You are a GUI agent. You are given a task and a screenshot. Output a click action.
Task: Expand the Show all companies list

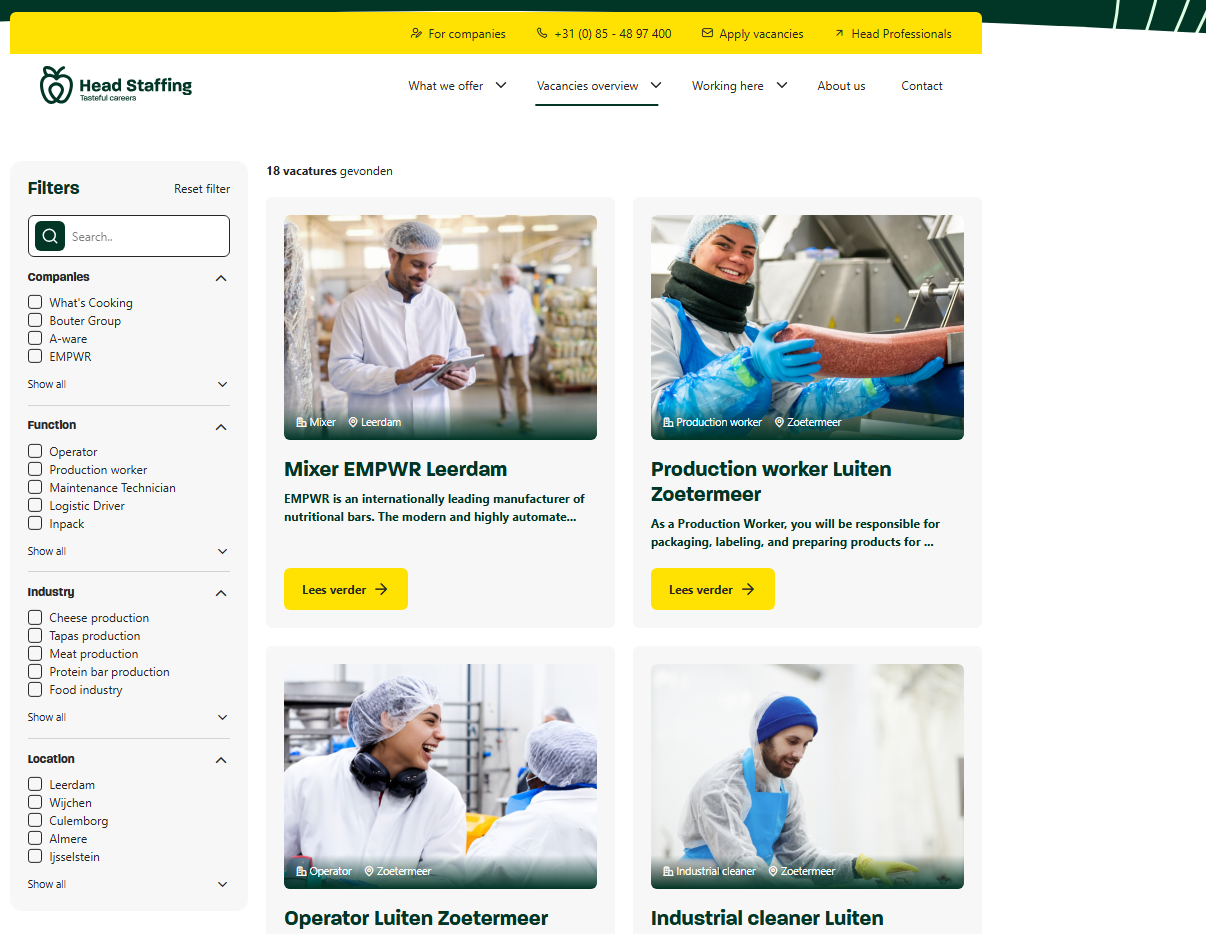pos(46,384)
